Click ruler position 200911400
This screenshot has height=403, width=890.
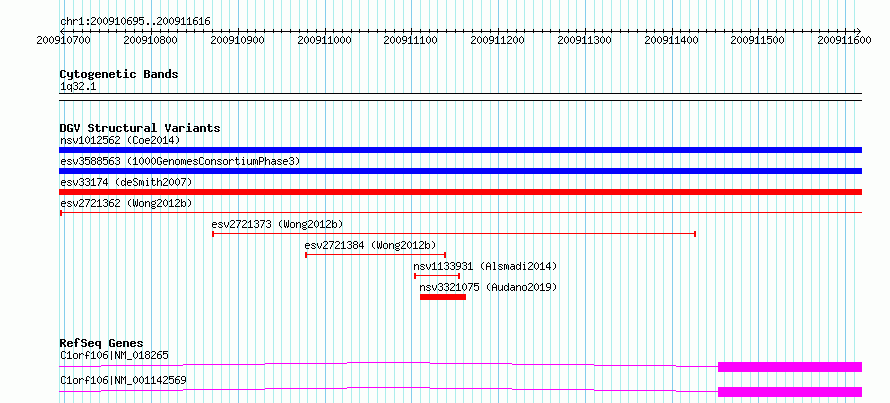672,40
